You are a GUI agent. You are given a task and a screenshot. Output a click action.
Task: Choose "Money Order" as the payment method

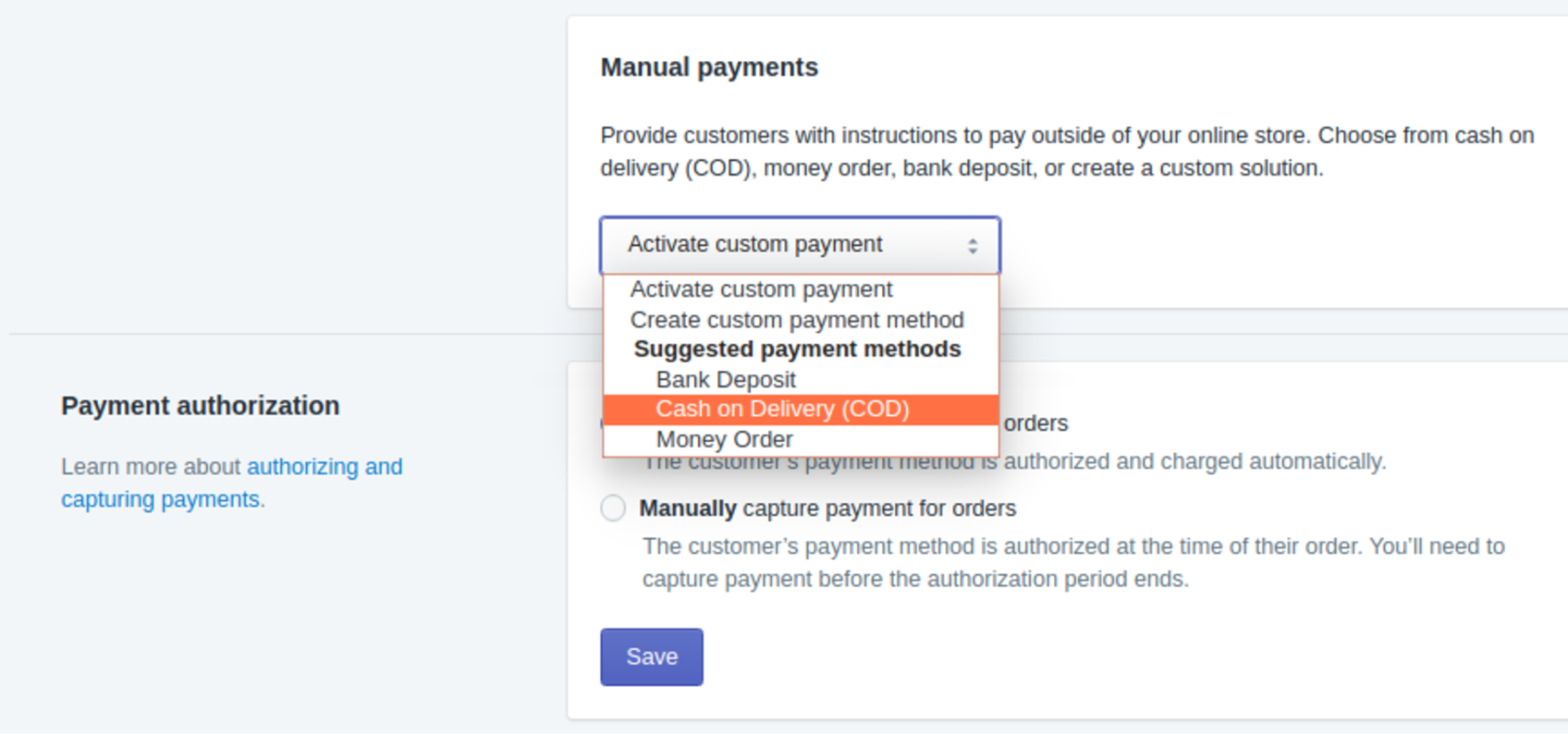coord(724,440)
